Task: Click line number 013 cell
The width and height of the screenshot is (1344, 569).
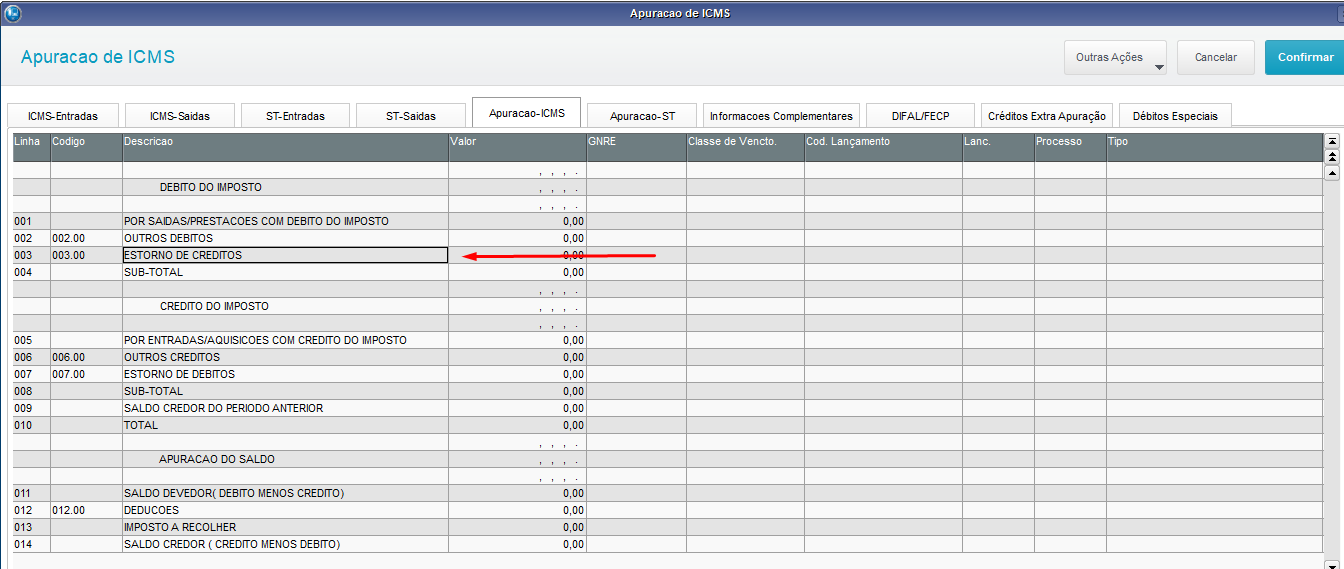Action: click(x=31, y=527)
